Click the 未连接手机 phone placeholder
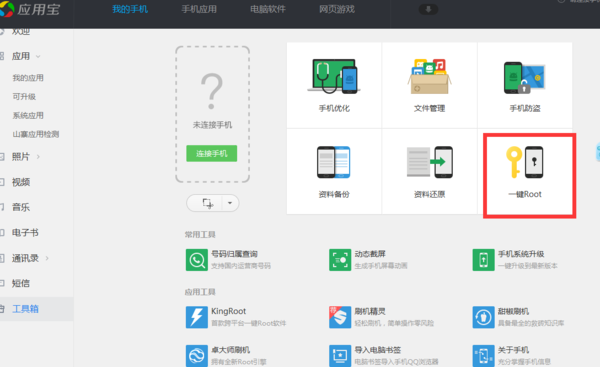600x367 pixels. [212, 114]
